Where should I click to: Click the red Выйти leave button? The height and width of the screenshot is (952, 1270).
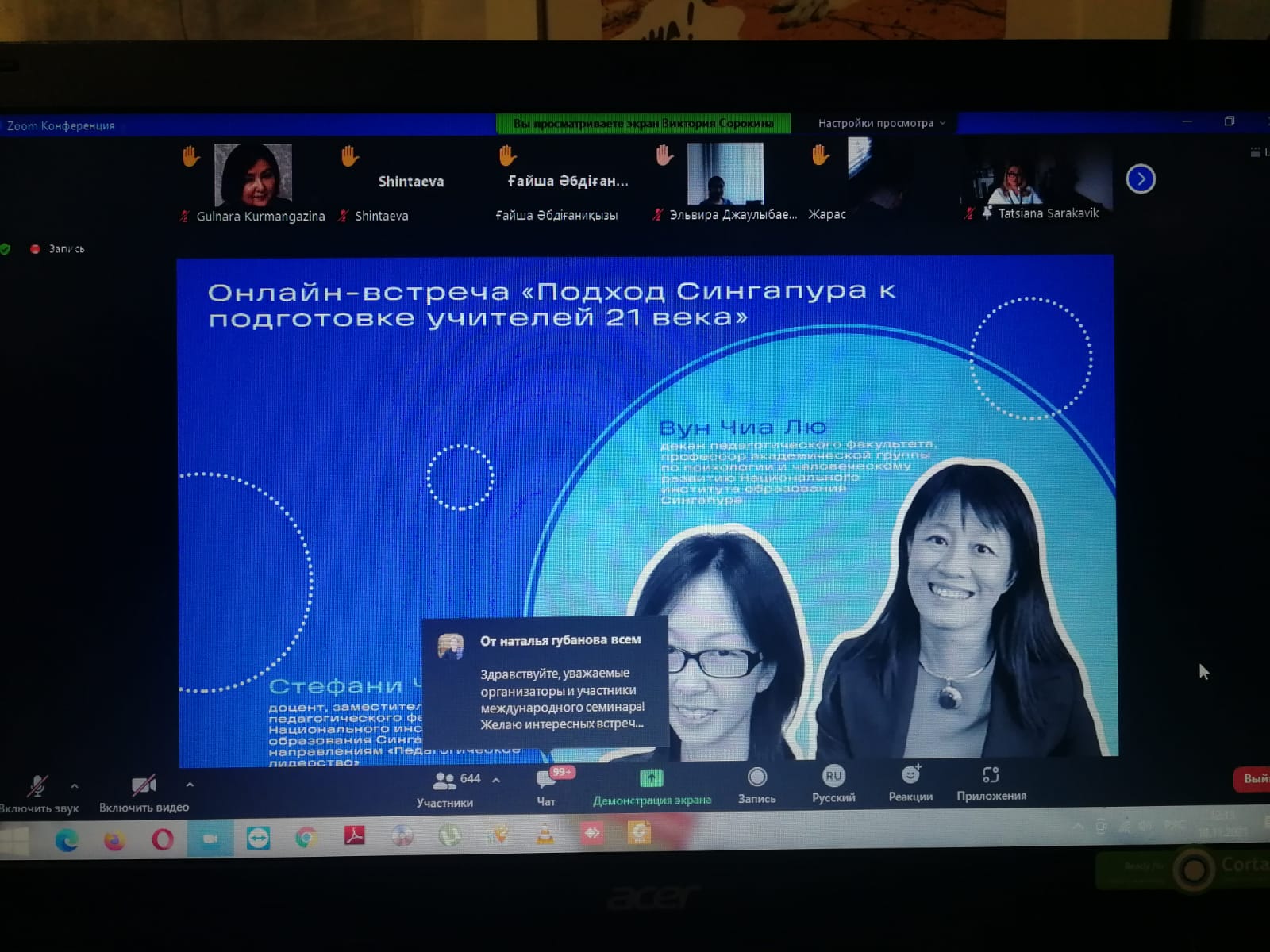click(x=1253, y=779)
